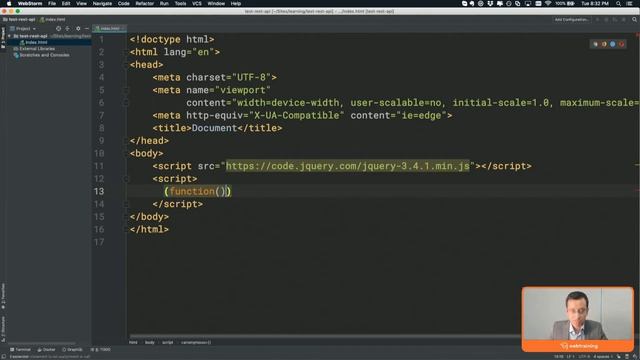The height and width of the screenshot is (360, 640).
Task: Open Search Everywhere magnifier in WebStorm toolbar
Action: point(634,19)
